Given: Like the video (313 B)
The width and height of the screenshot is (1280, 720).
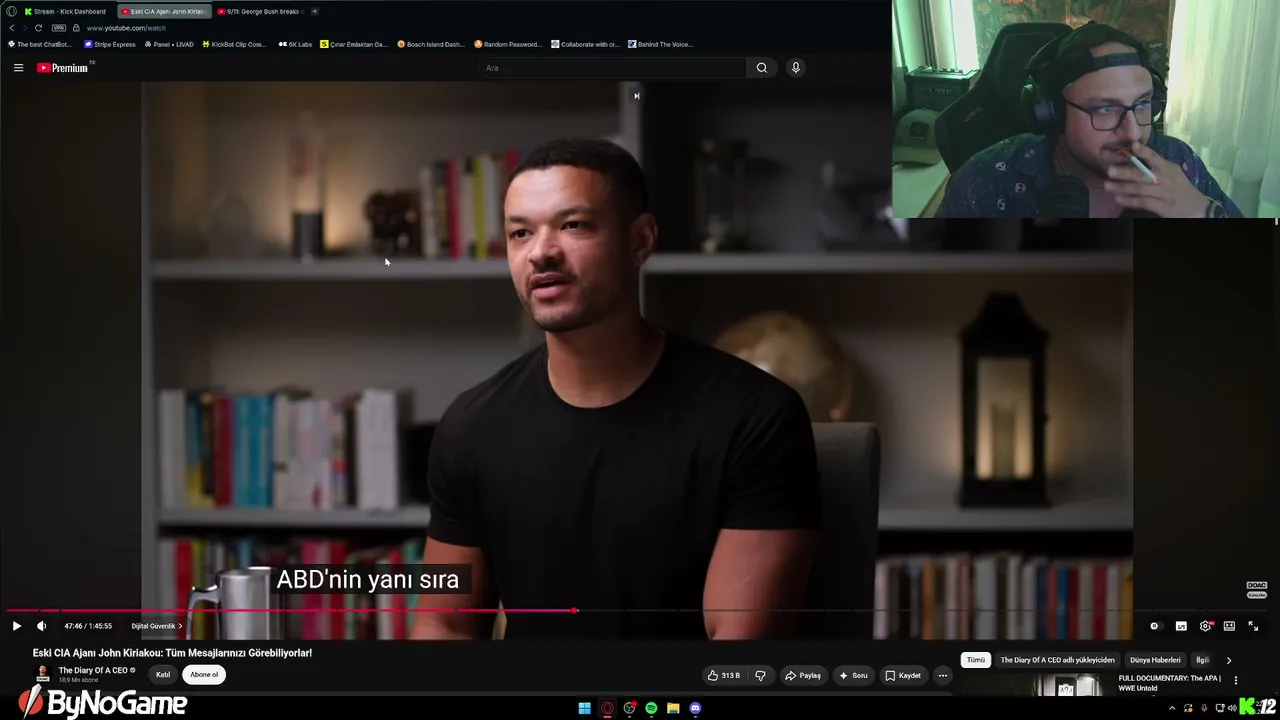Looking at the screenshot, I should click(724, 675).
